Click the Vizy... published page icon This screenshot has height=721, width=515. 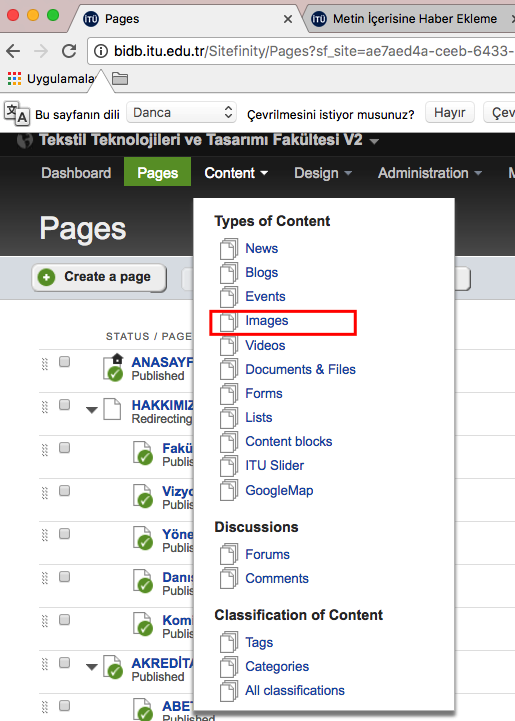[143, 496]
